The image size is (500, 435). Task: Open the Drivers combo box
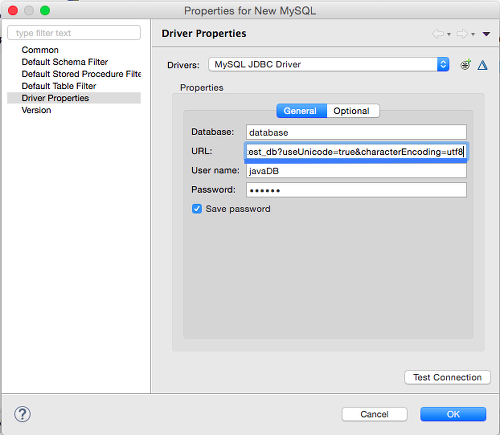[329, 64]
